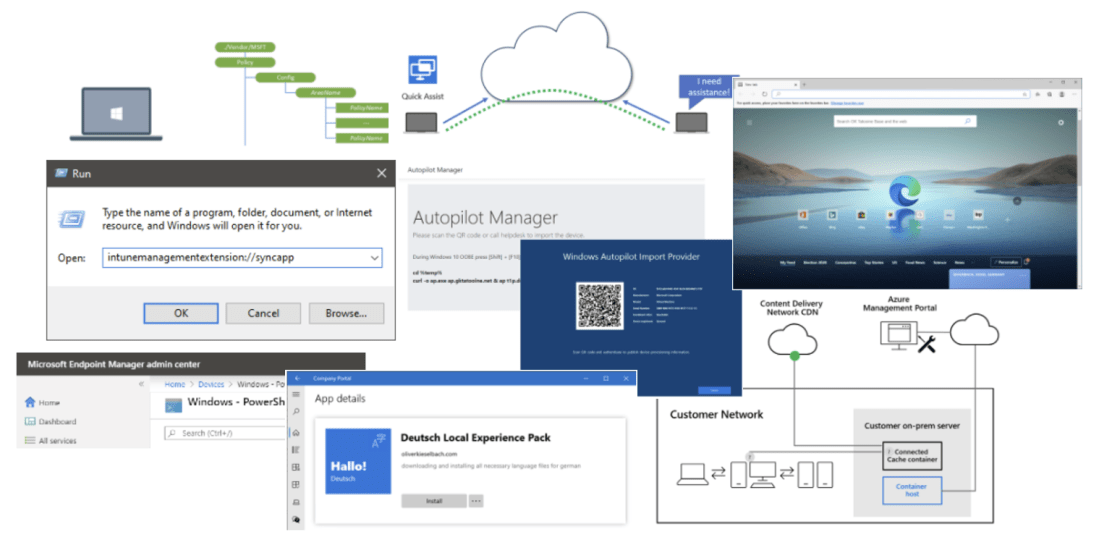This screenshot has height=545, width=1099.
Task: Expand the Open dropdown in Run dialog
Action: tap(374, 257)
